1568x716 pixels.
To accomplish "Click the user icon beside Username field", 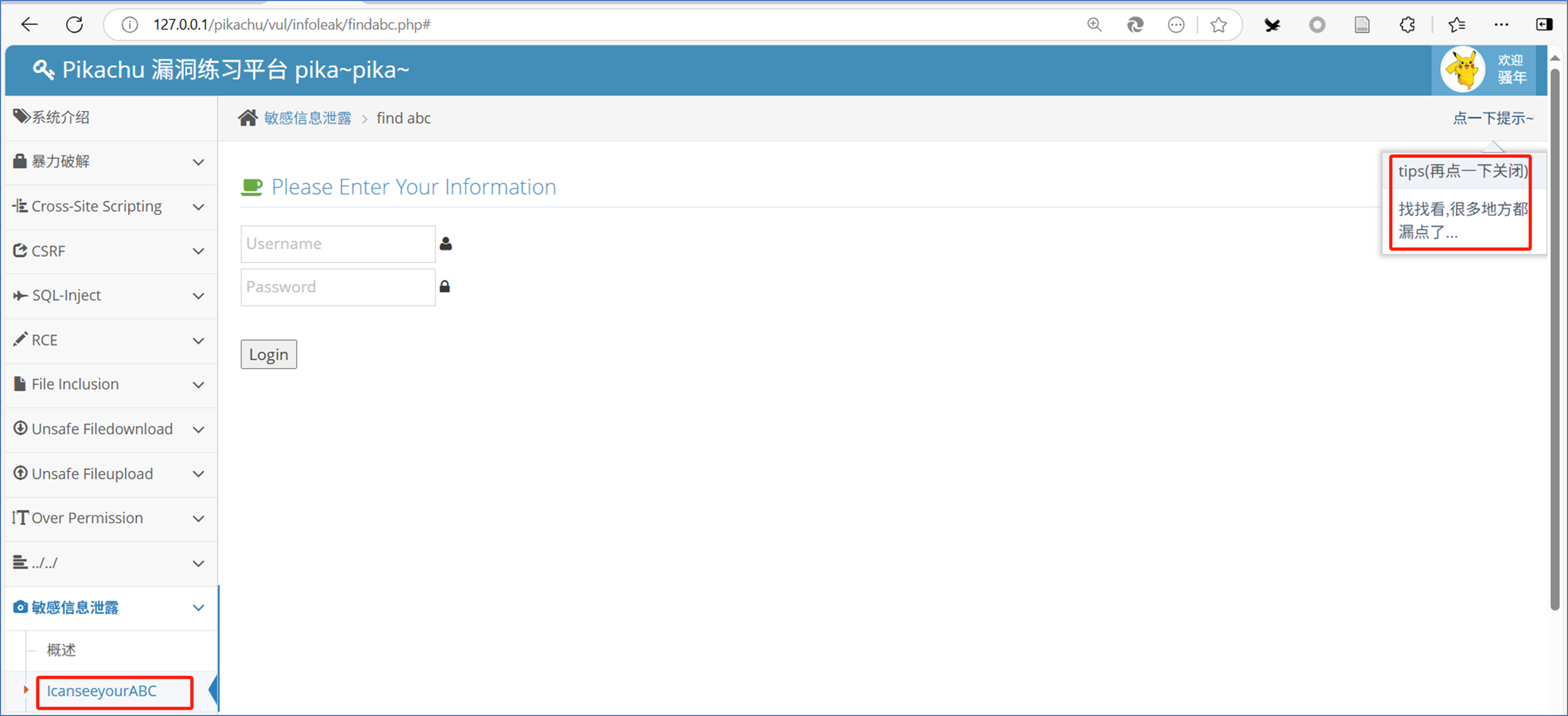I will [446, 243].
